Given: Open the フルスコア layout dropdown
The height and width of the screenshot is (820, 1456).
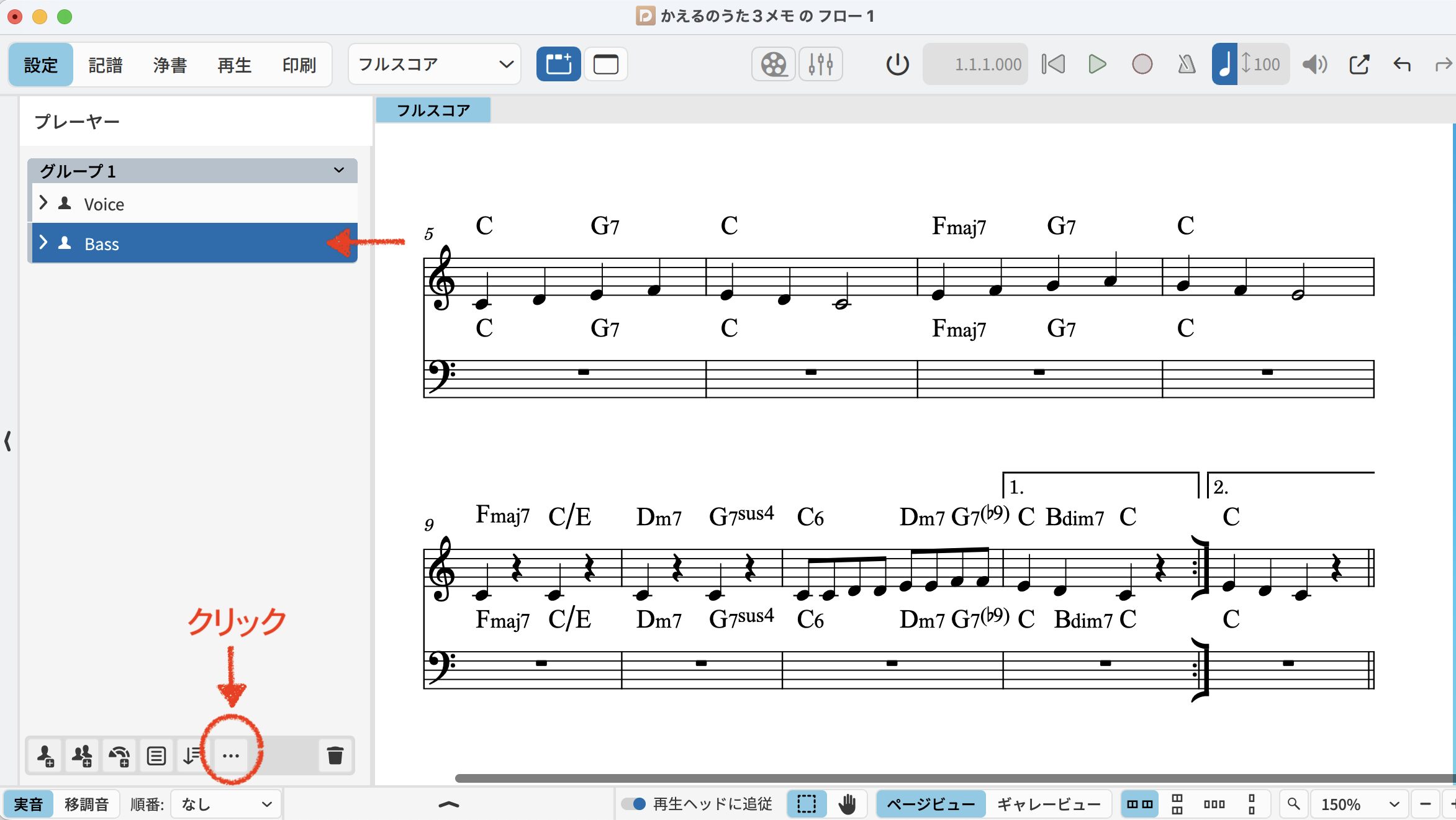Looking at the screenshot, I should tap(435, 64).
